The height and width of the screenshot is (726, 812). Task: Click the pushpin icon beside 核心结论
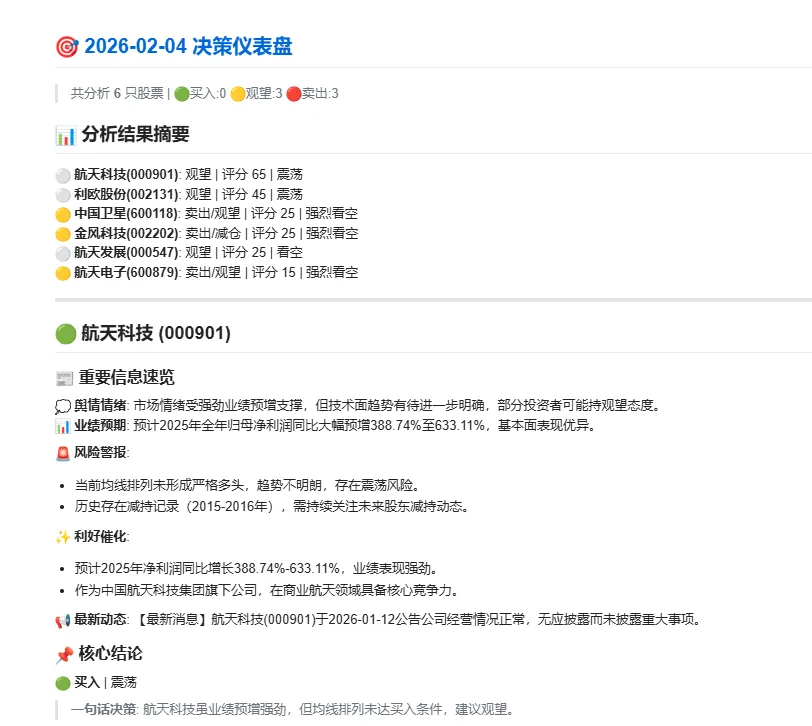(64, 655)
